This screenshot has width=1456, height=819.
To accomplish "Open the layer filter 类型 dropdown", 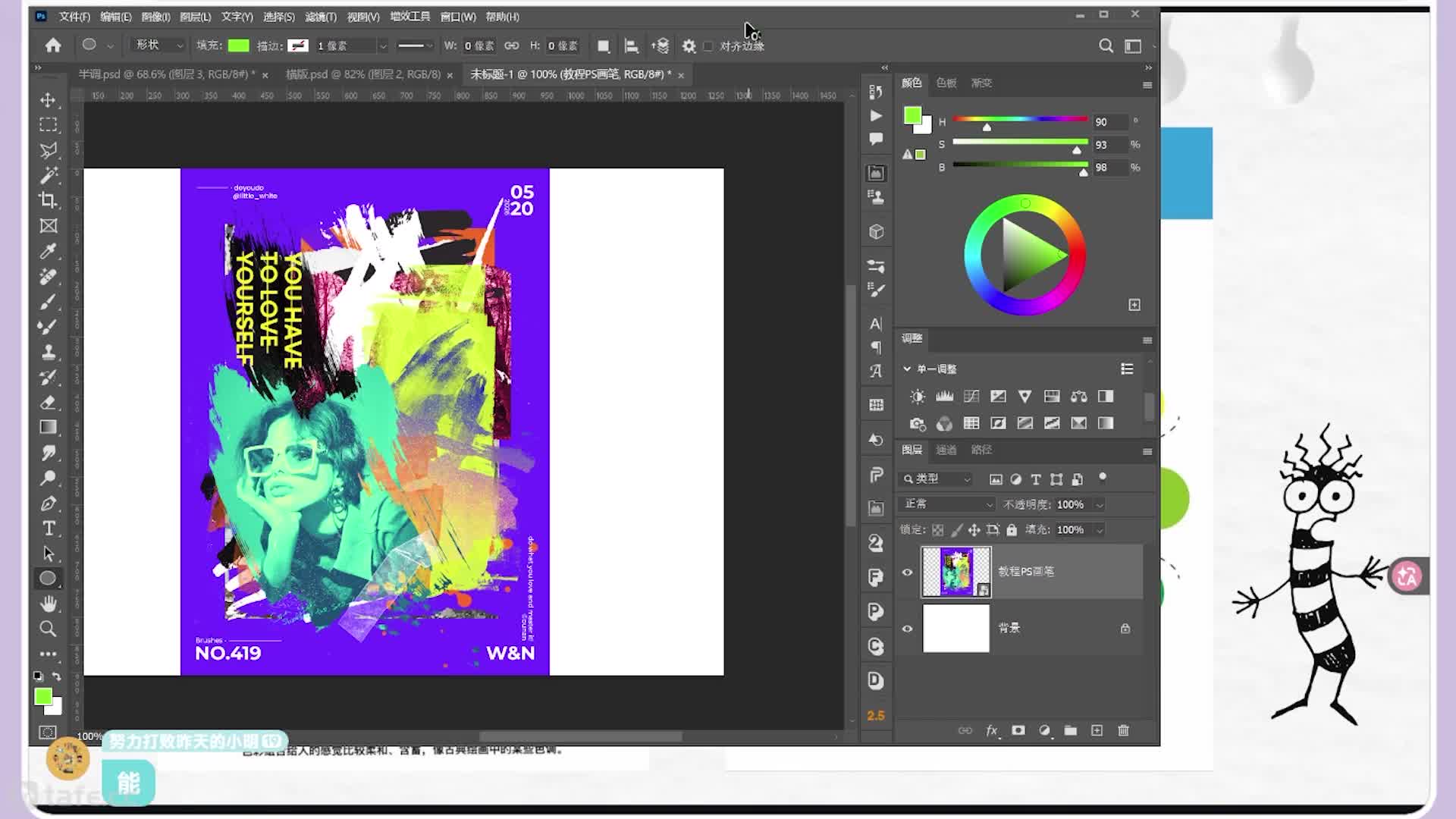I will click(x=937, y=479).
